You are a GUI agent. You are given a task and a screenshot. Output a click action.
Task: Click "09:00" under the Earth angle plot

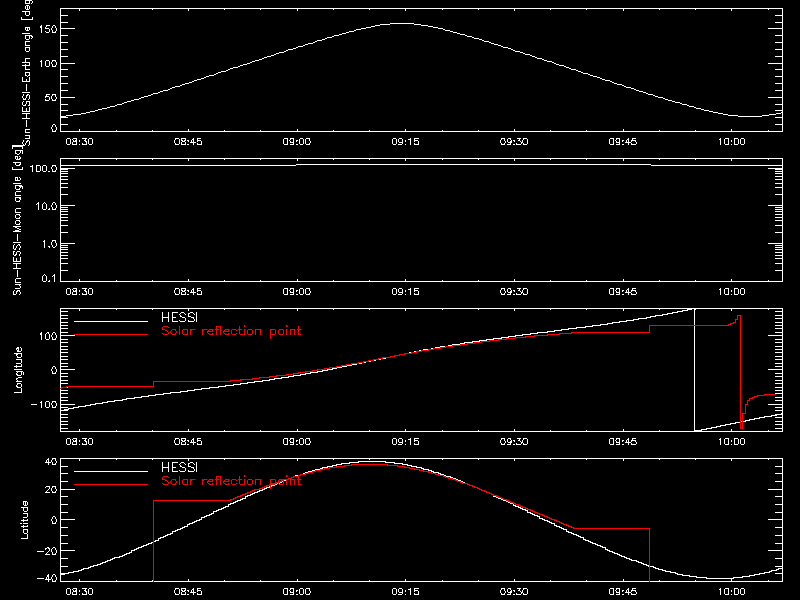coord(297,142)
